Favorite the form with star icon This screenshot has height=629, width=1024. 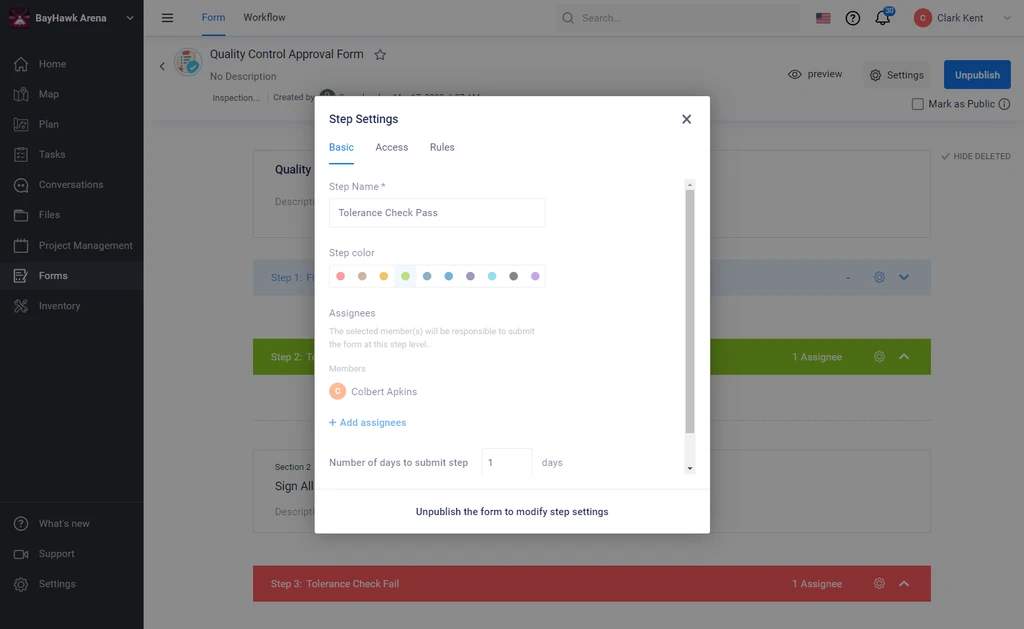(380, 55)
